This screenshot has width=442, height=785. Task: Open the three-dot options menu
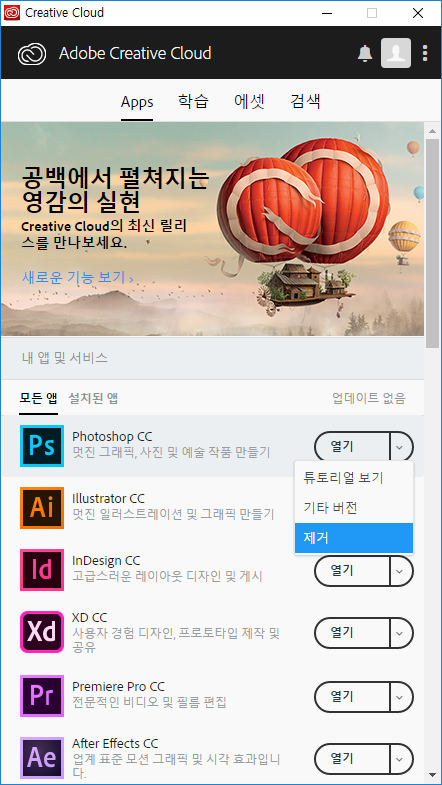(425, 53)
